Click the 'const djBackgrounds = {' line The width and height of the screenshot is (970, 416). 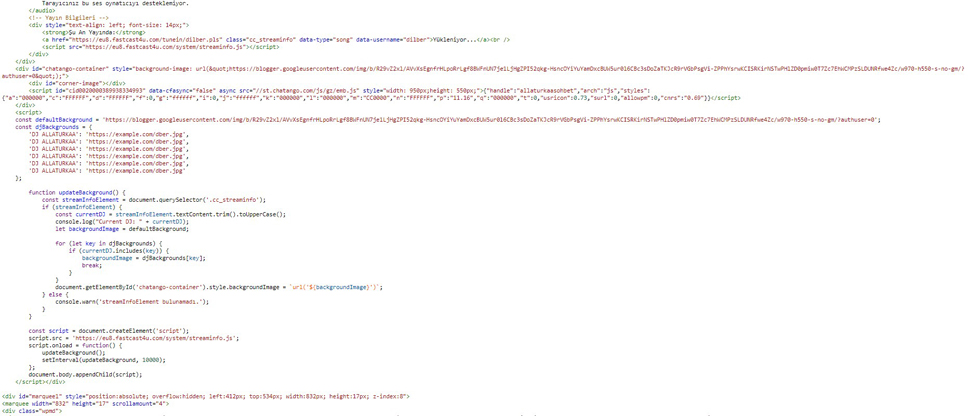pyautogui.click(x=53, y=126)
